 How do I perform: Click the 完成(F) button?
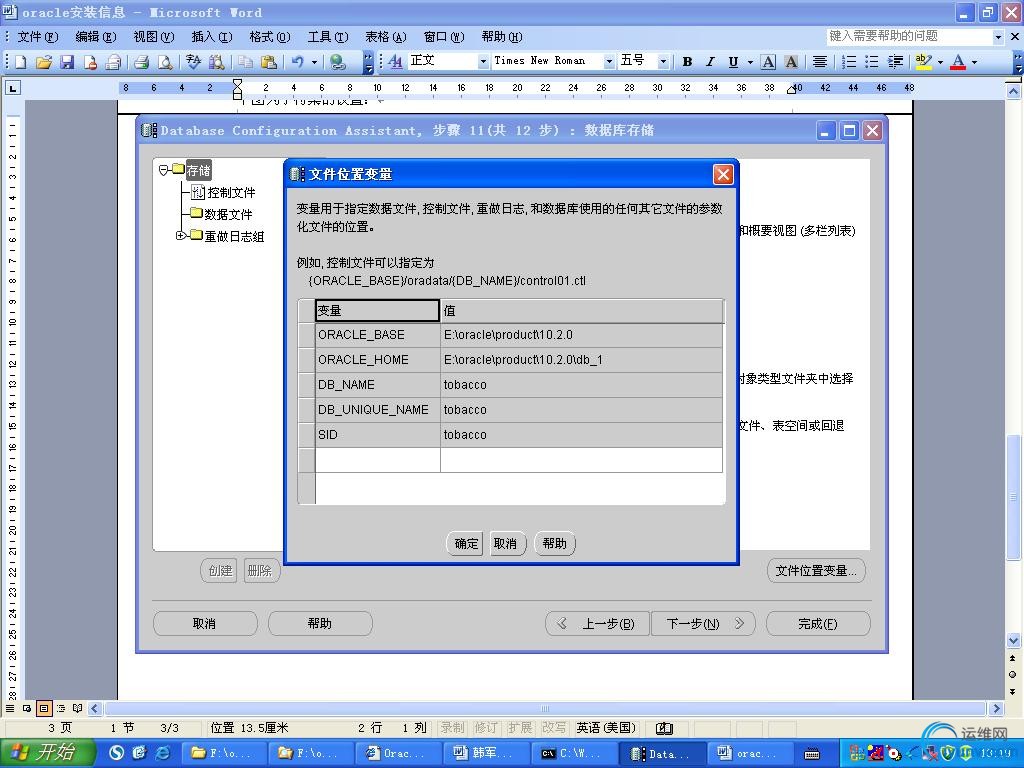[x=818, y=624]
